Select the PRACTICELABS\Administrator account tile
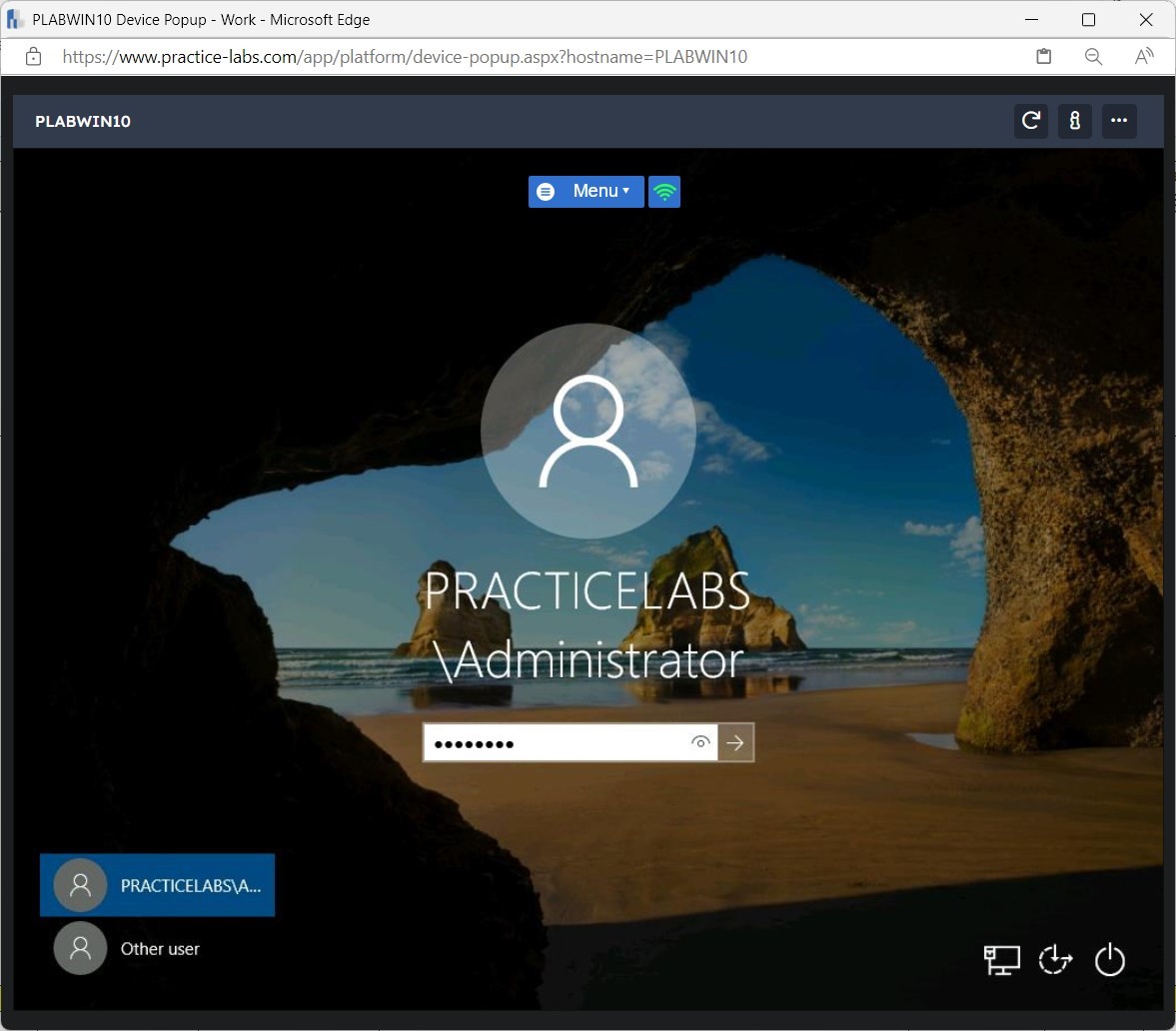1176x1031 pixels. [x=157, y=885]
